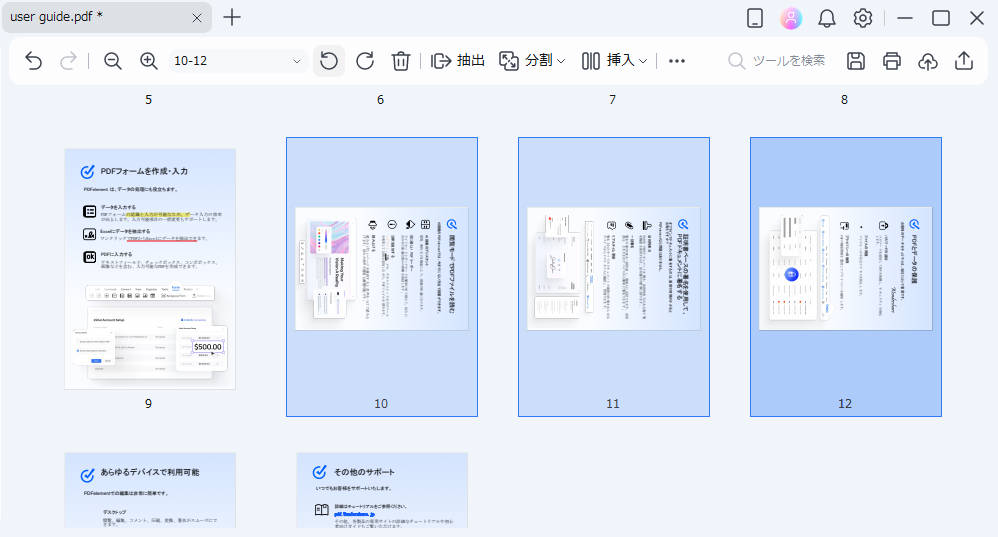Image resolution: width=998 pixels, height=537 pixels.
Task: Upload to cloud with cloud icon
Action: click(928, 61)
